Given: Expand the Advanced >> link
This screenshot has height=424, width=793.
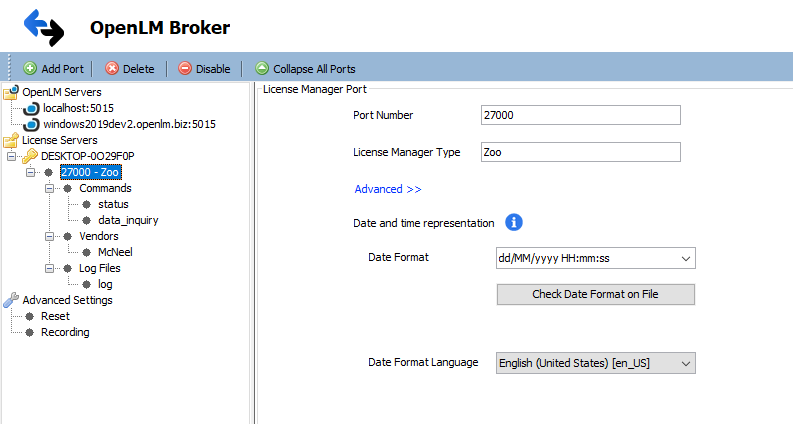Looking at the screenshot, I should tap(388, 189).
